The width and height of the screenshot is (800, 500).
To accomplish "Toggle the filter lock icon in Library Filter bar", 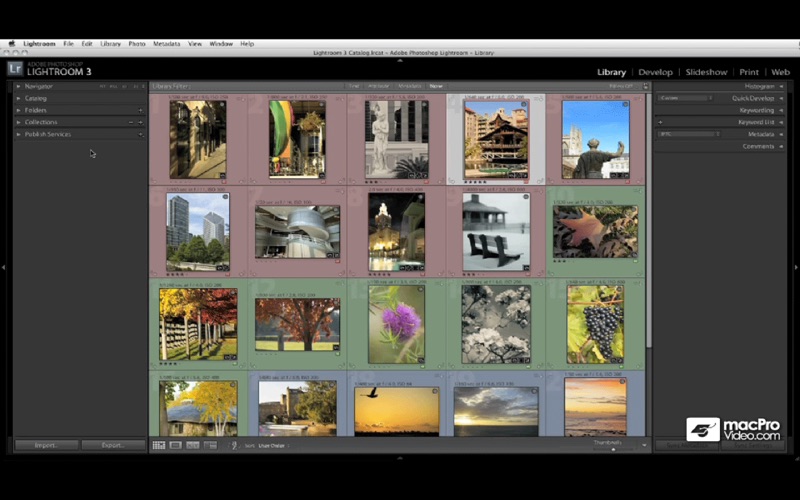I will [x=645, y=86].
